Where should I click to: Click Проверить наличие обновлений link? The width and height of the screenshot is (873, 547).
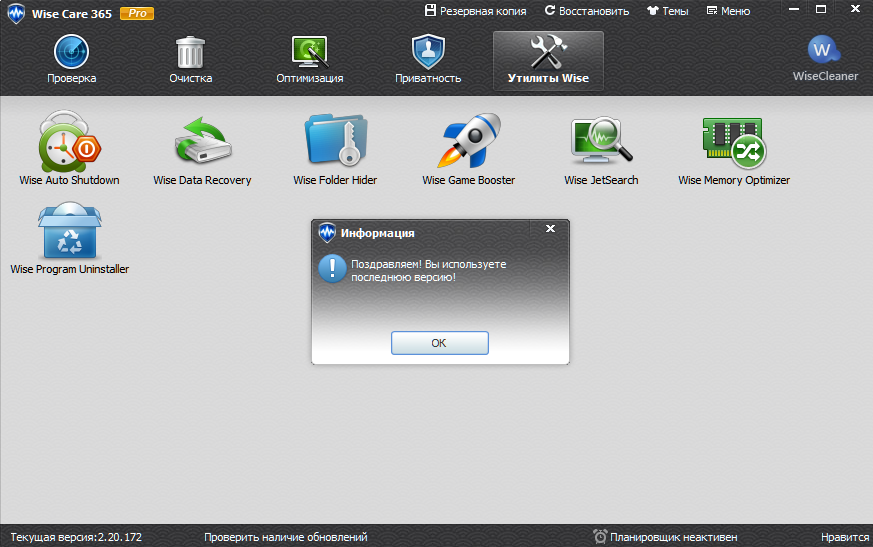pos(286,537)
